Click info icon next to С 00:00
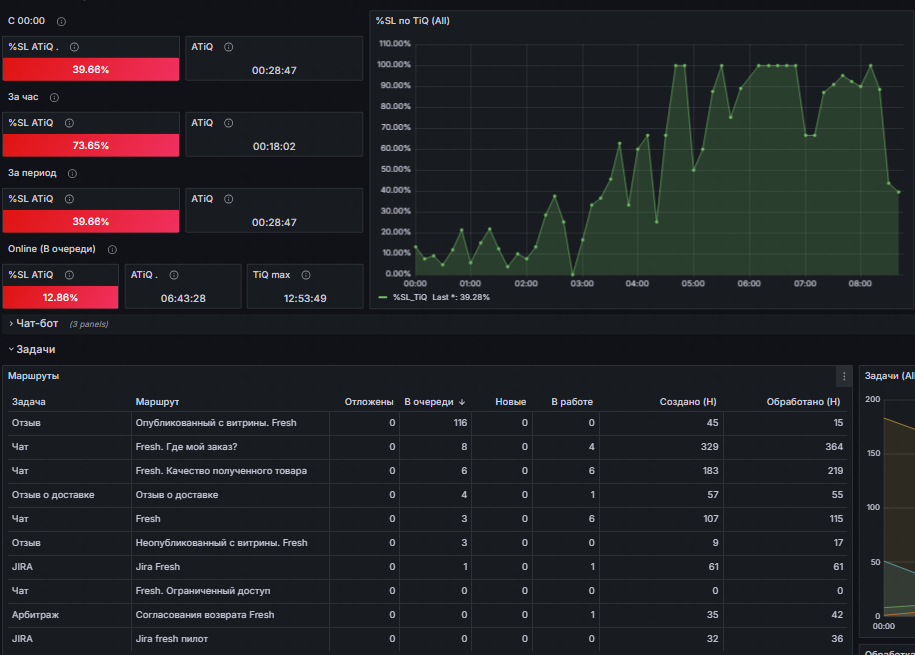 tap(61, 22)
